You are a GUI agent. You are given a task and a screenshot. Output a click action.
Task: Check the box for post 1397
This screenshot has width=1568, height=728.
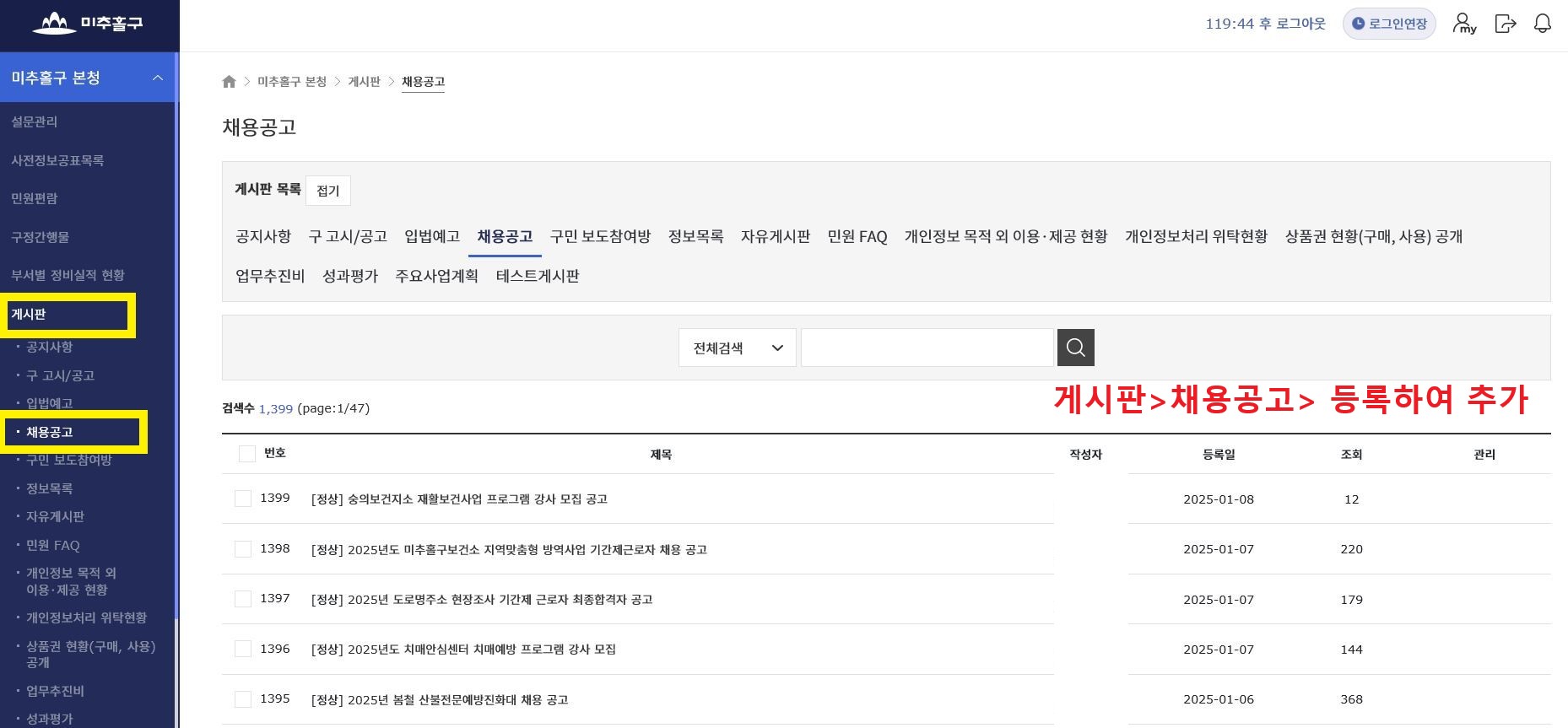(x=243, y=599)
